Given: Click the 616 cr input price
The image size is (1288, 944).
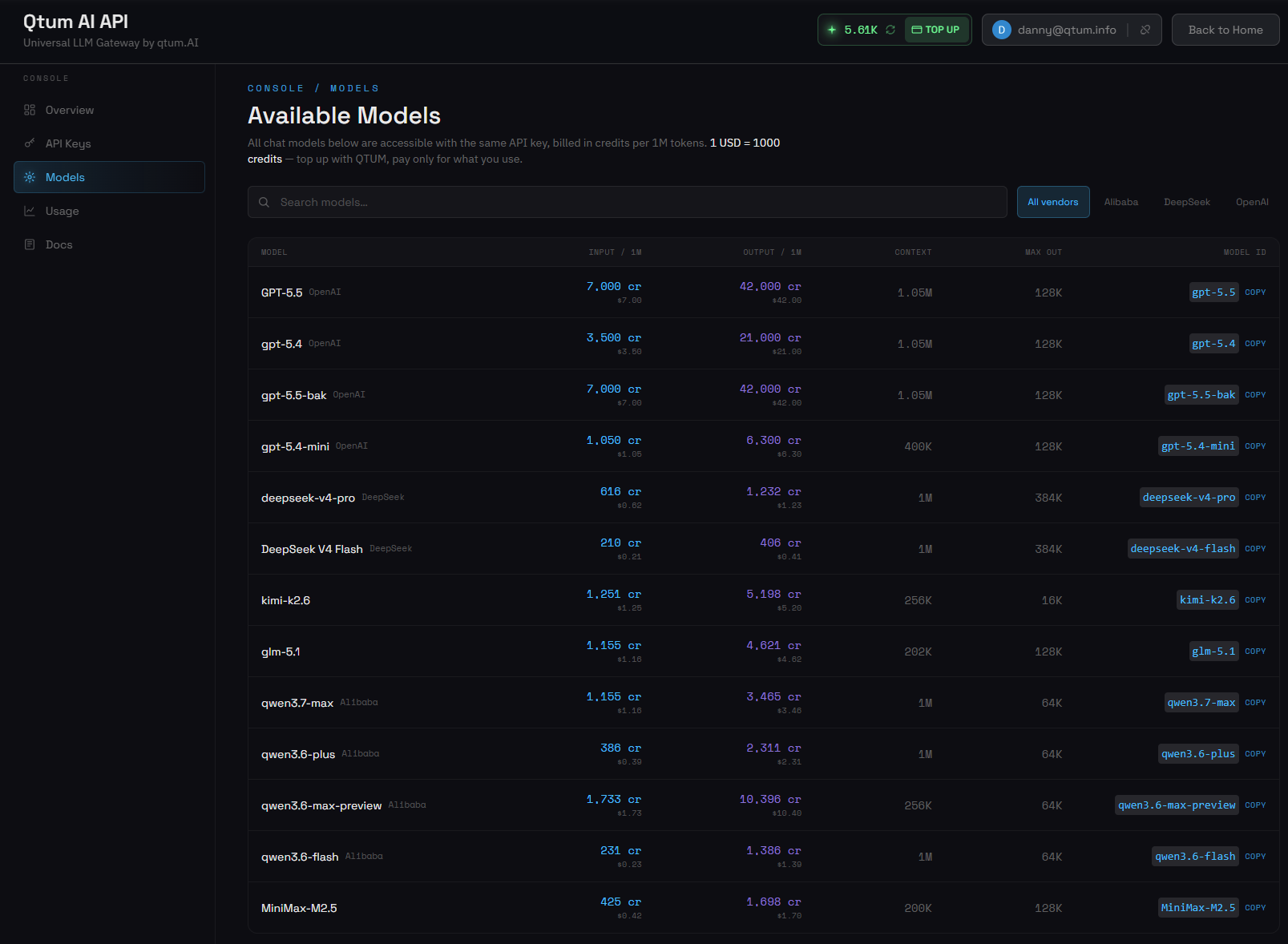Looking at the screenshot, I should click(x=620, y=492).
